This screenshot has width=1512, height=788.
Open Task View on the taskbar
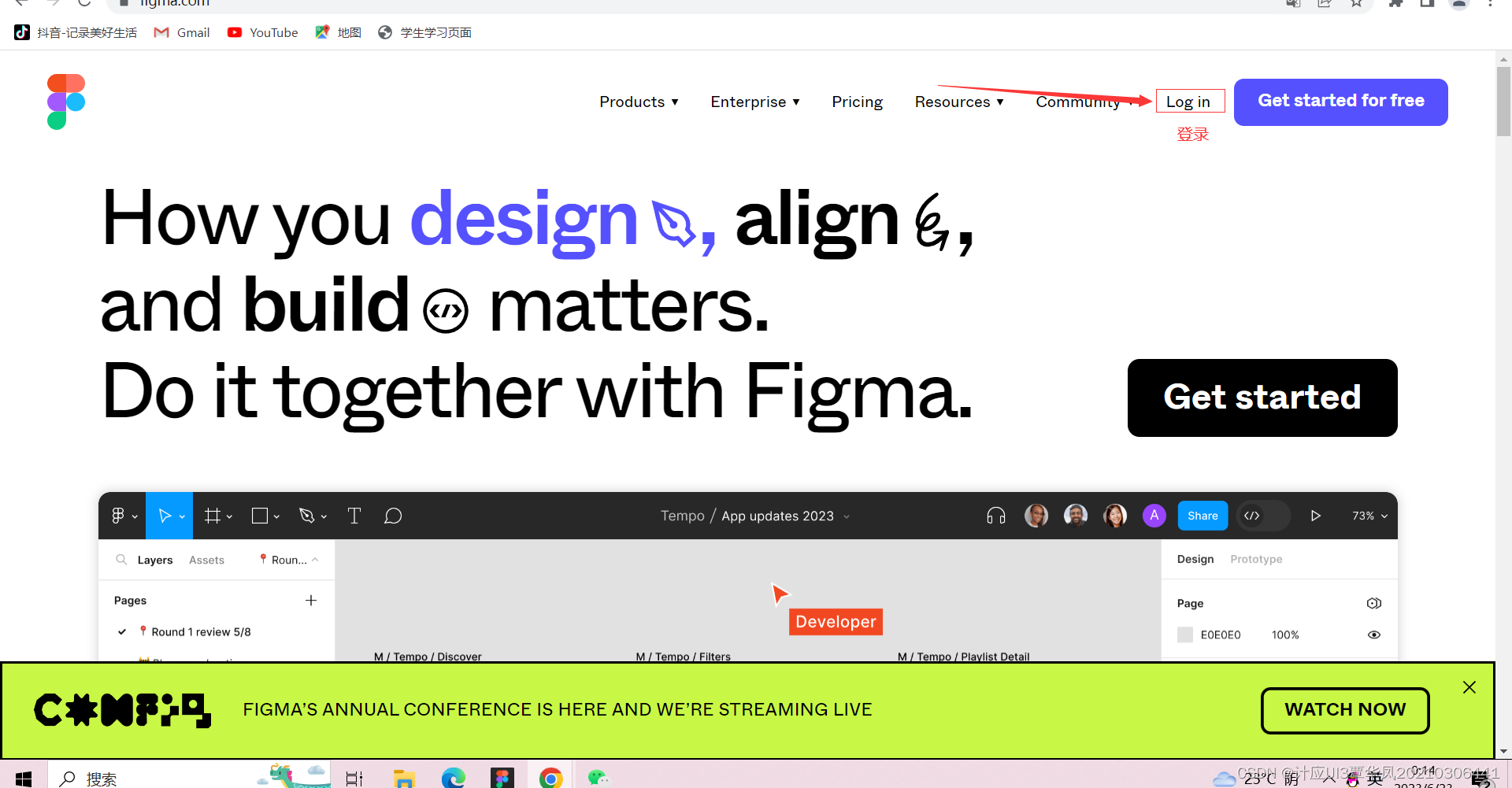[354, 779]
